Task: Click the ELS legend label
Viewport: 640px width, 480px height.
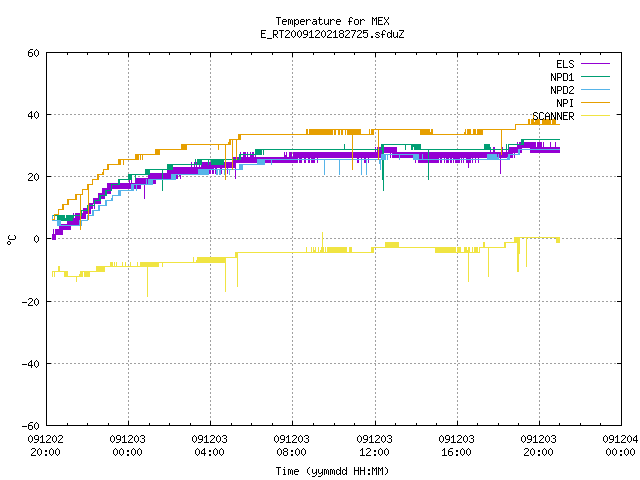Action: click(x=565, y=64)
